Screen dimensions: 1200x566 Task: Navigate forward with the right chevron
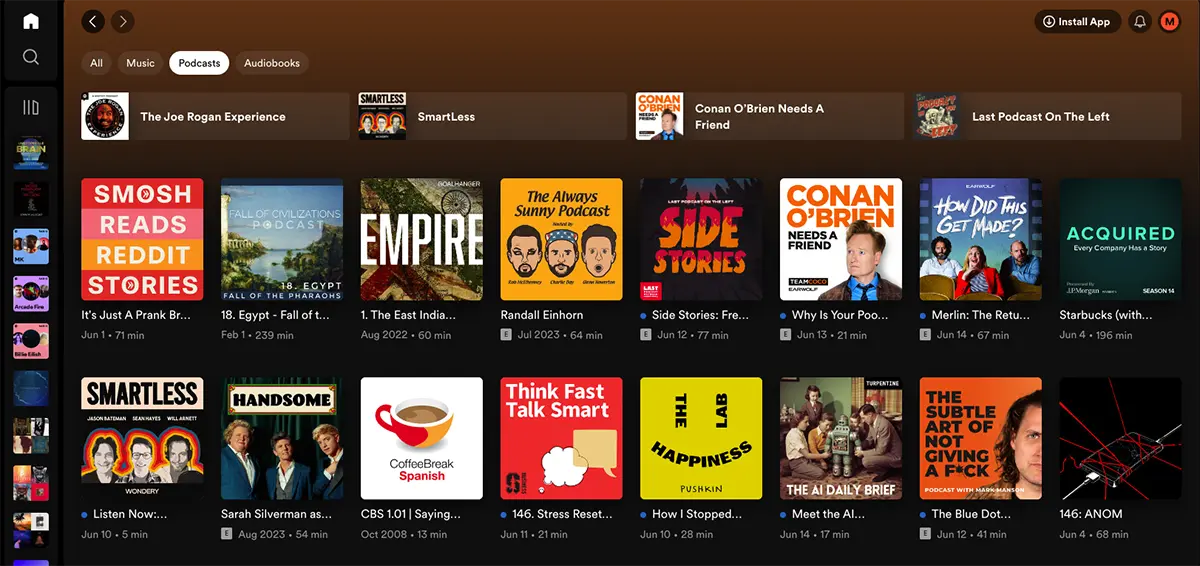(122, 21)
